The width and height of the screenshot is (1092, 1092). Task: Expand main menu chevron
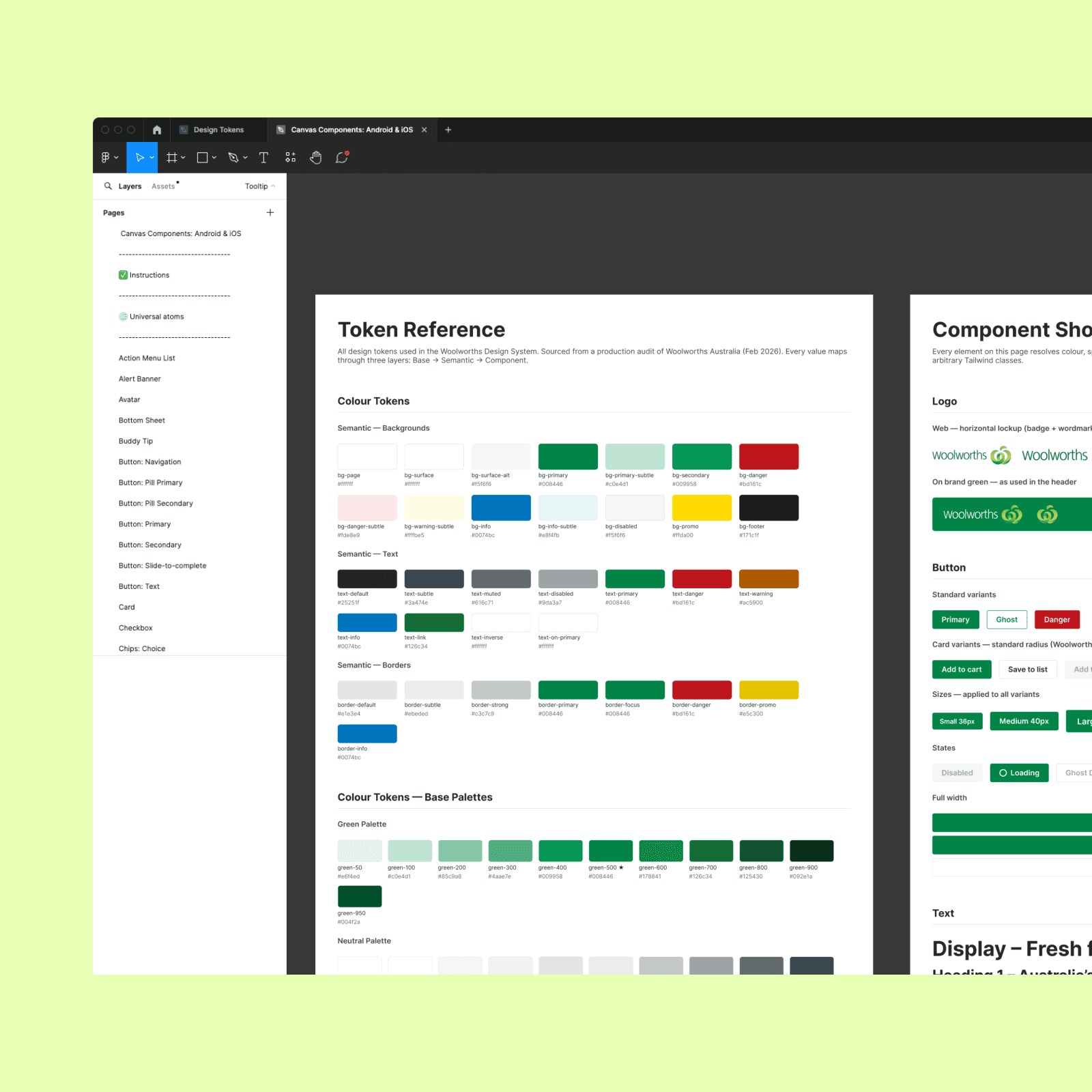(116, 158)
